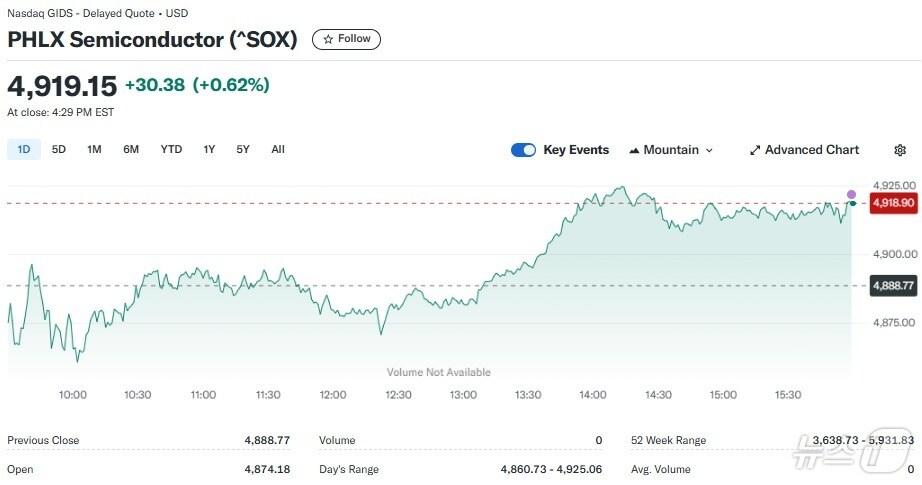Image resolution: width=922 pixels, height=485 pixels.
Task: Switch to the 5D range tab
Action: click(59, 149)
